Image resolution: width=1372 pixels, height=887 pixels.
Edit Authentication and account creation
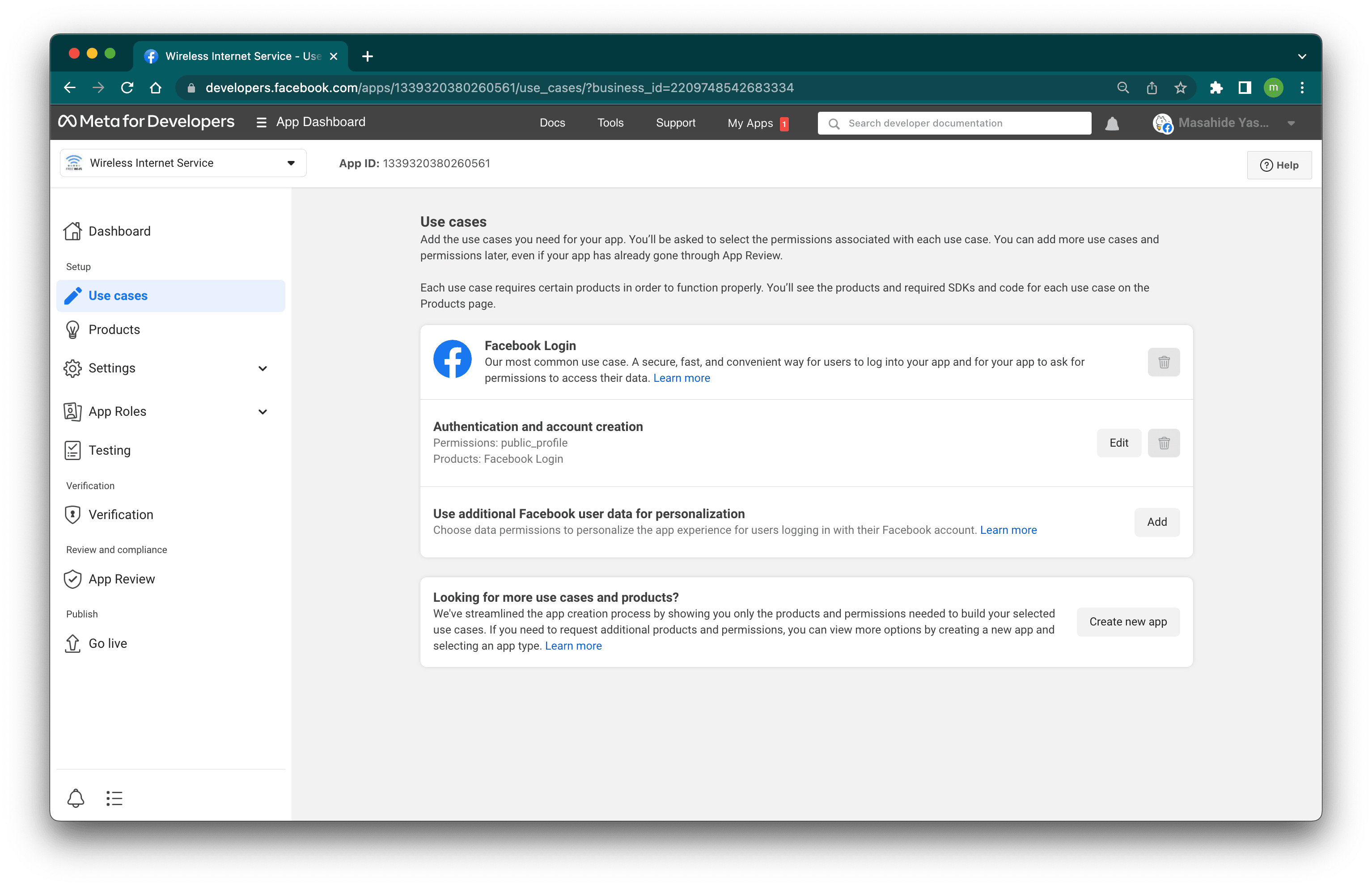coord(1118,443)
